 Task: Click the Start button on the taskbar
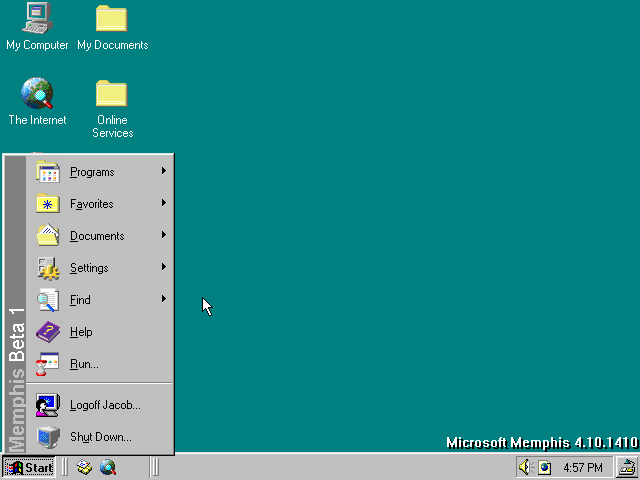pyautogui.click(x=29, y=467)
